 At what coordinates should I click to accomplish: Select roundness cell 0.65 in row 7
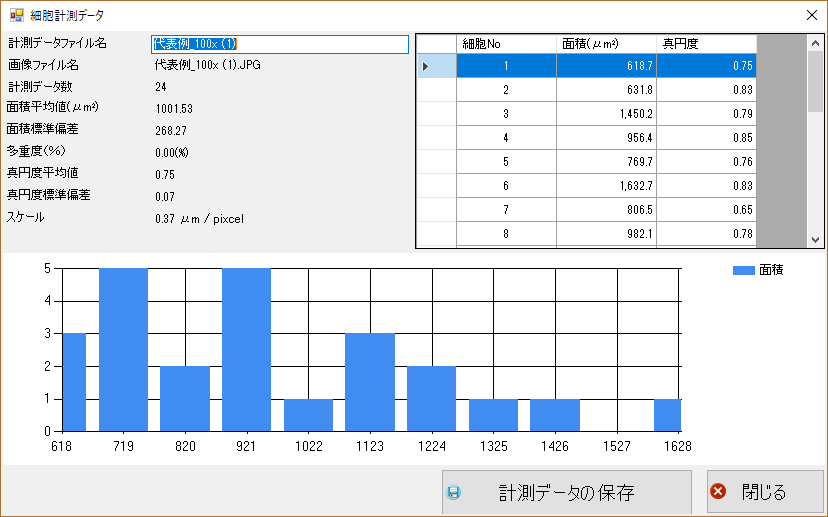[706, 210]
